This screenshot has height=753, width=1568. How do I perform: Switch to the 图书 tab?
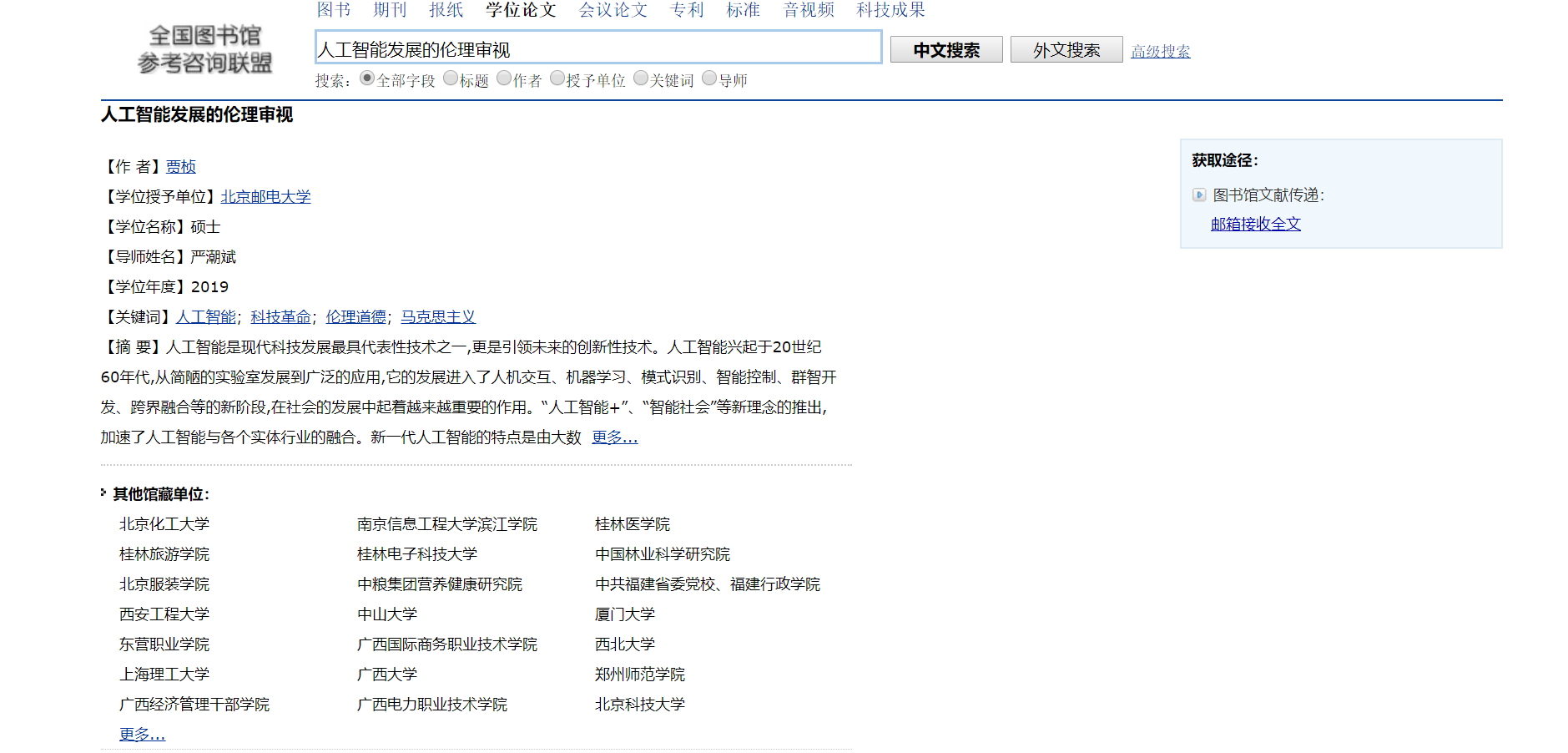332,10
